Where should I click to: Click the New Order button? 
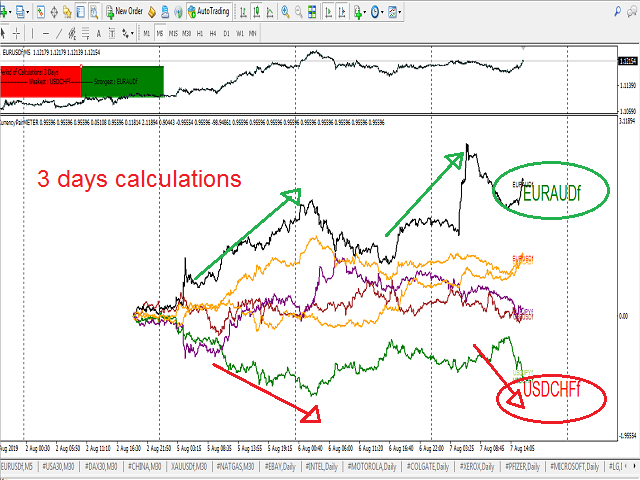[x=124, y=11]
